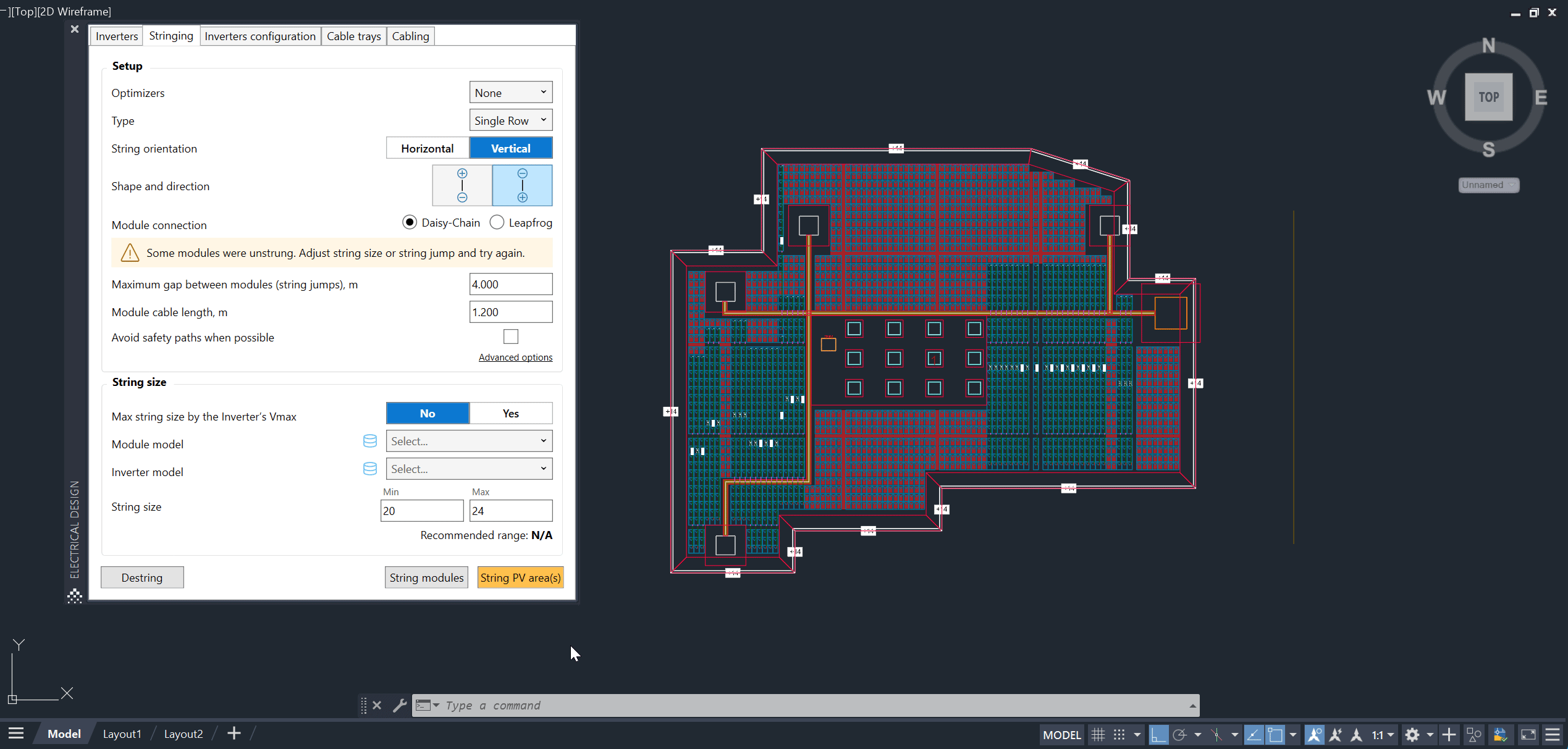Viewport: 1568px width, 749px height.
Task: Click the Maximum gap between modules field
Action: pos(510,284)
